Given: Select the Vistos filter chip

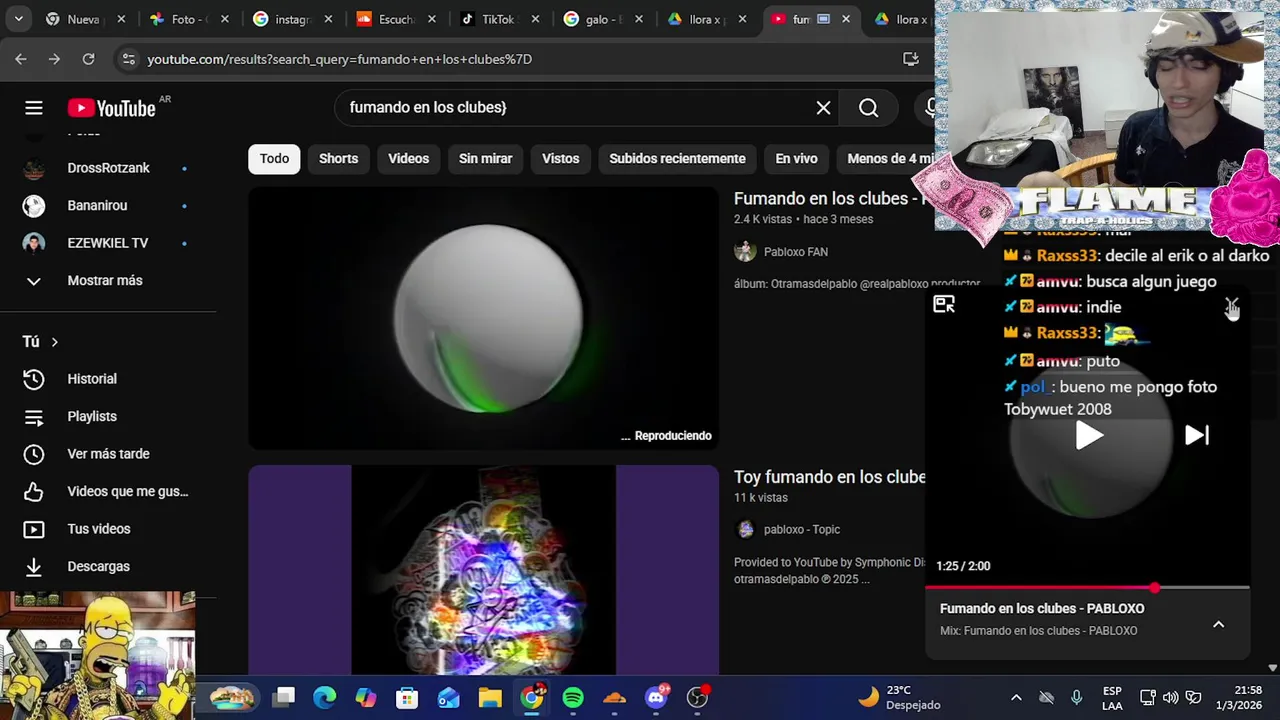Looking at the screenshot, I should tap(560, 159).
